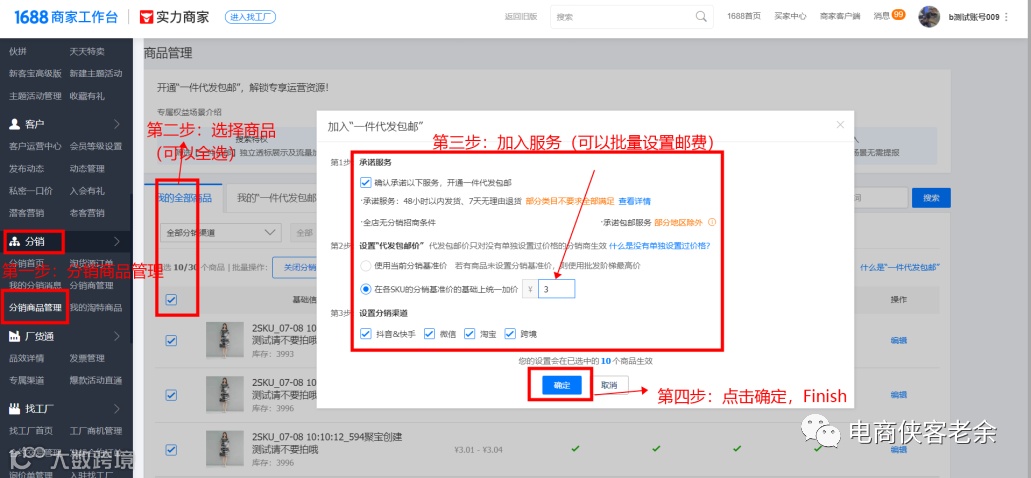
Task: Click the 进入找工厂 button
Action: click(x=250, y=17)
